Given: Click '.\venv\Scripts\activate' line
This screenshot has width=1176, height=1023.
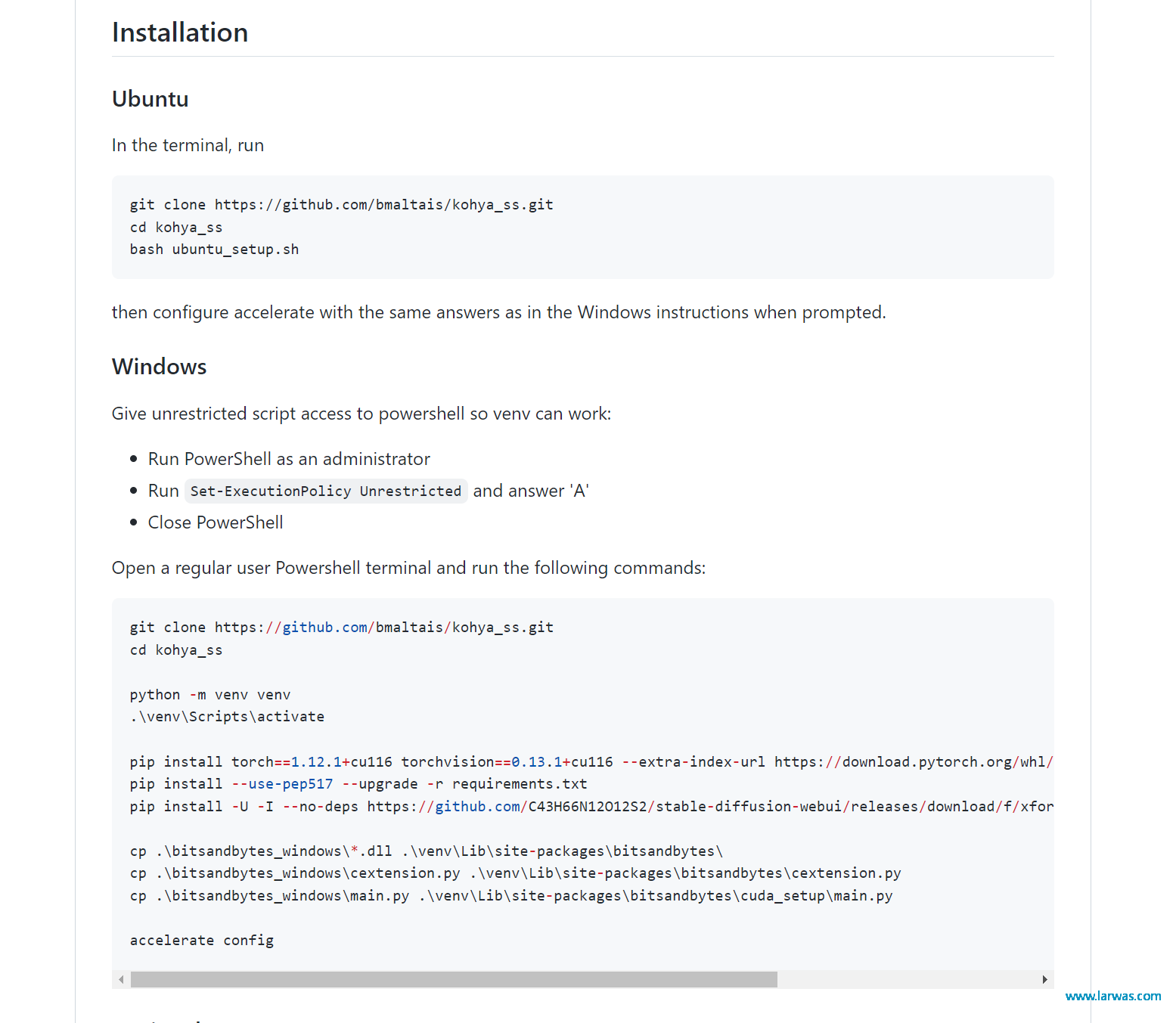Looking at the screenshot, I should click(227, 717).
